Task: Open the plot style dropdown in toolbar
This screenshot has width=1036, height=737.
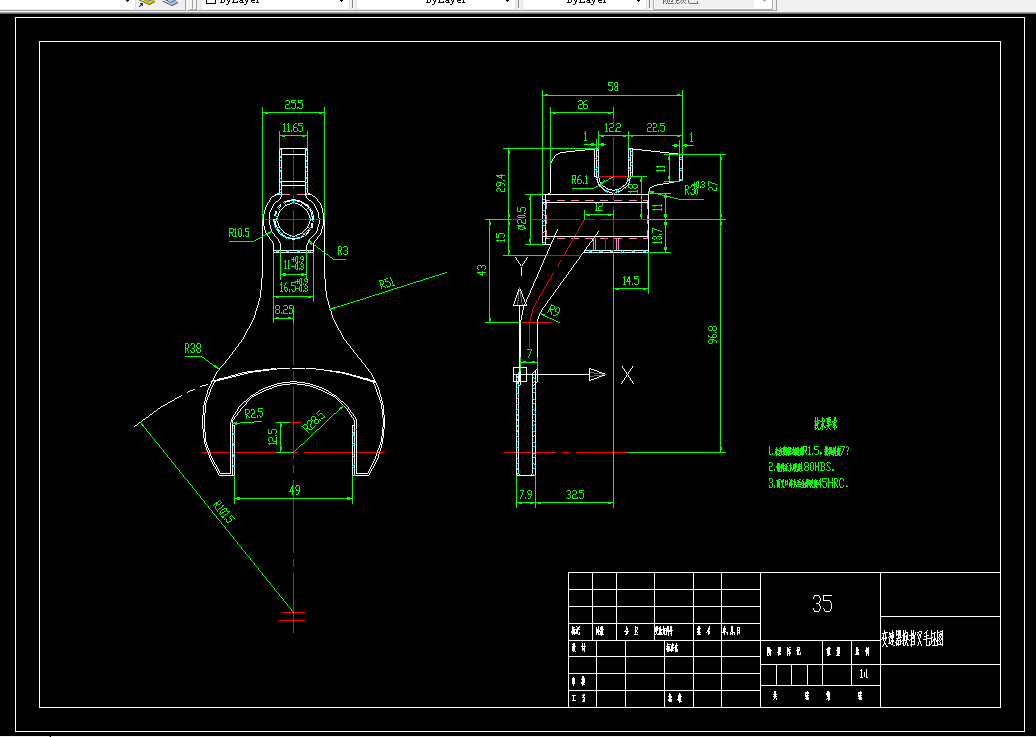Action: (713, 3)
